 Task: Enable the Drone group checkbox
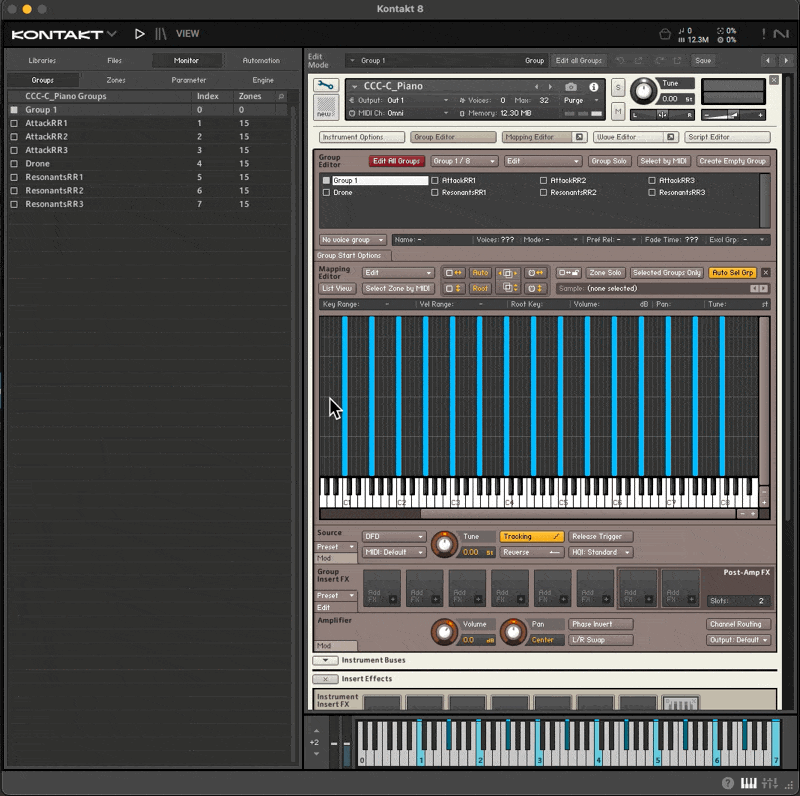[x=327, y=193]
